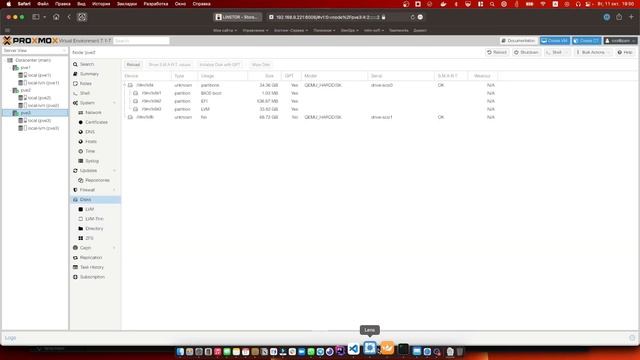
Task: Click the LVM-Thin outline icon
Action: 80,219
